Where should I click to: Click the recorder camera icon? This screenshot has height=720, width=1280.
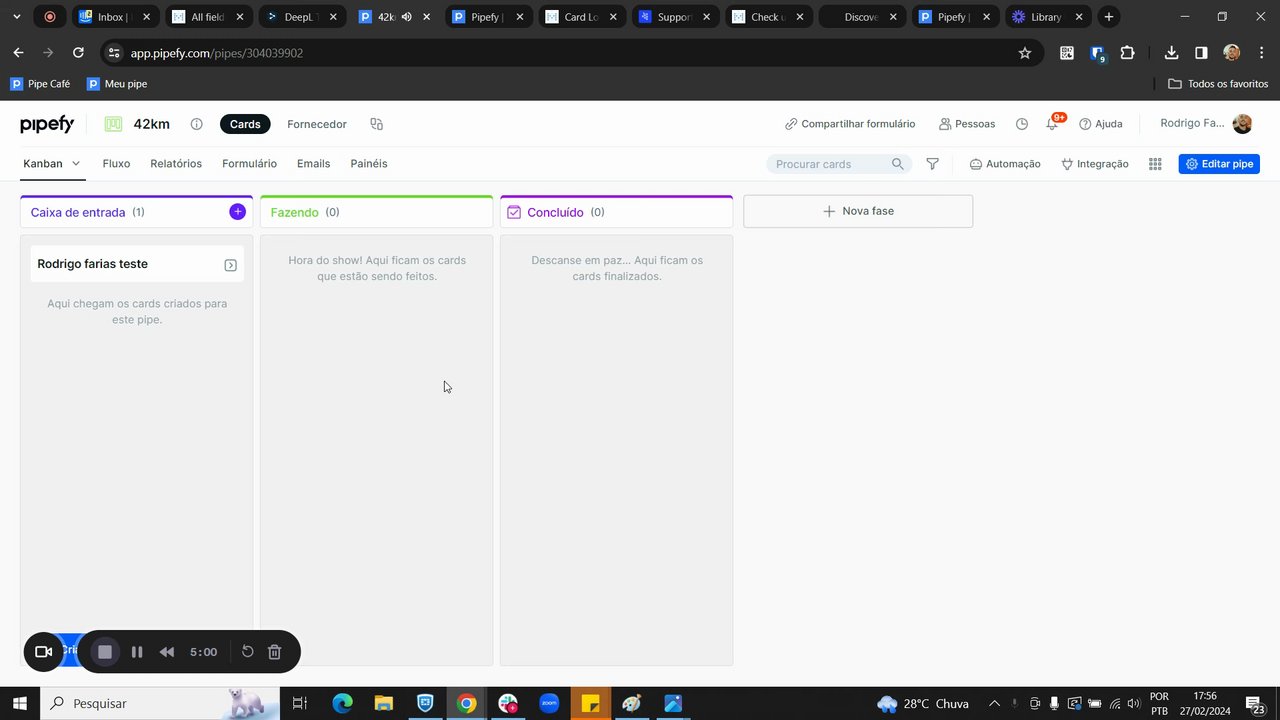(43, 652)
